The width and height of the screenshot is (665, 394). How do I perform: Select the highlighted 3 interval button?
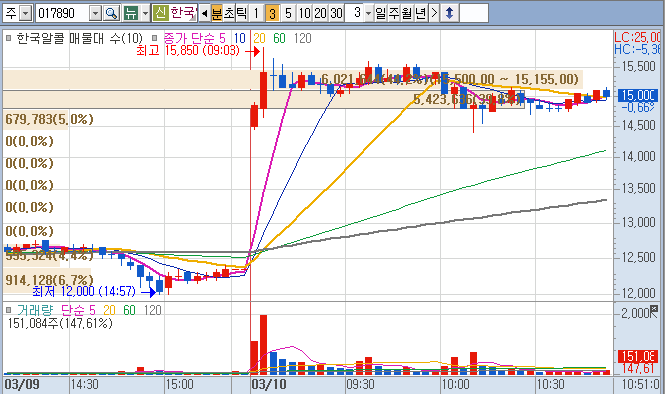coord(272,13)
